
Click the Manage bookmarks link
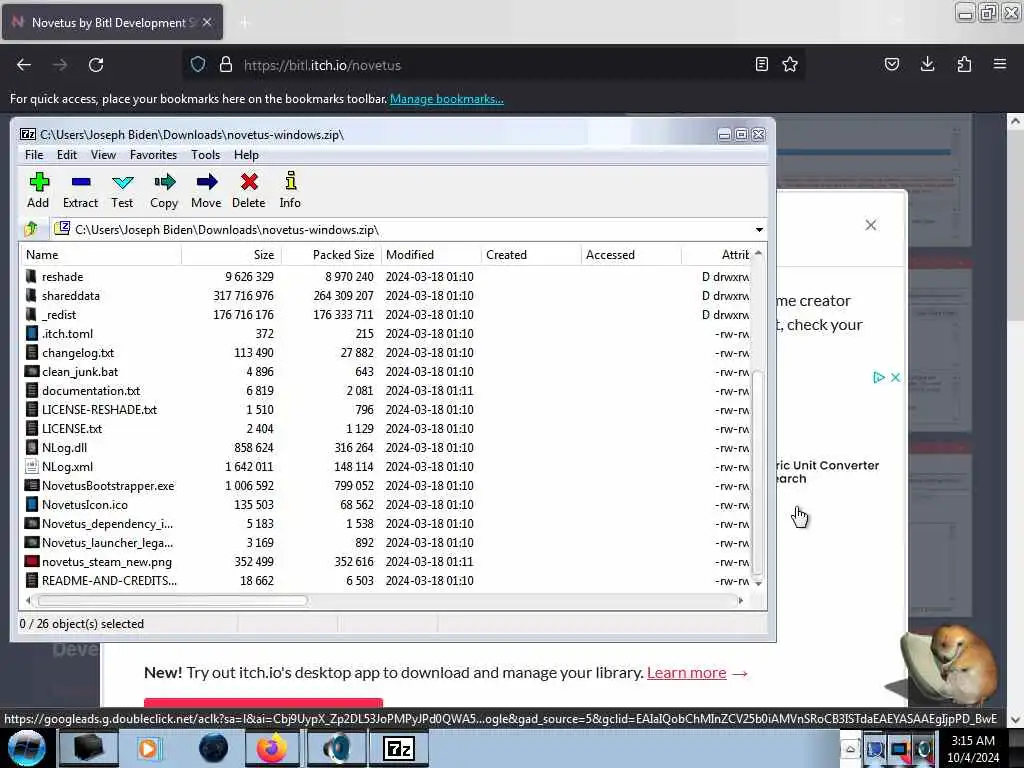click(x=447, y=99)
